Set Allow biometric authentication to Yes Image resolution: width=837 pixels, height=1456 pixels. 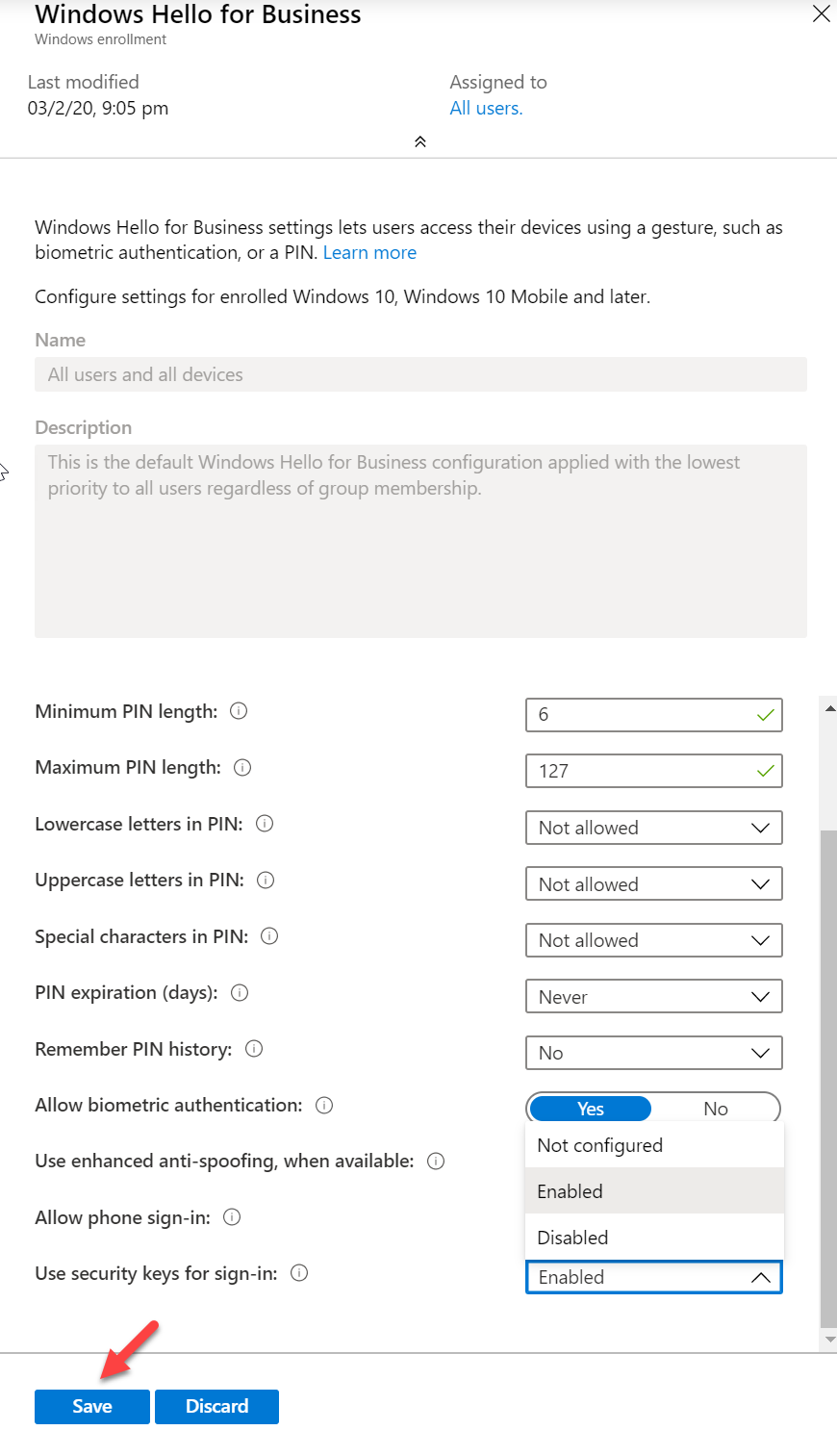point(591,1109)
